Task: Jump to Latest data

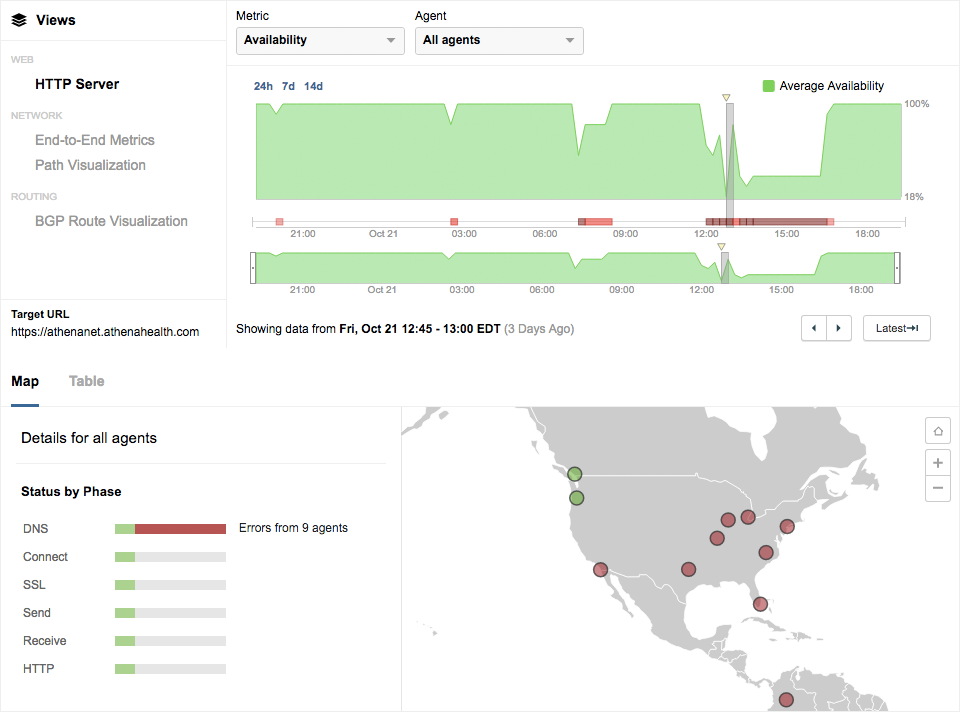Action: click(x=896, y=328)
